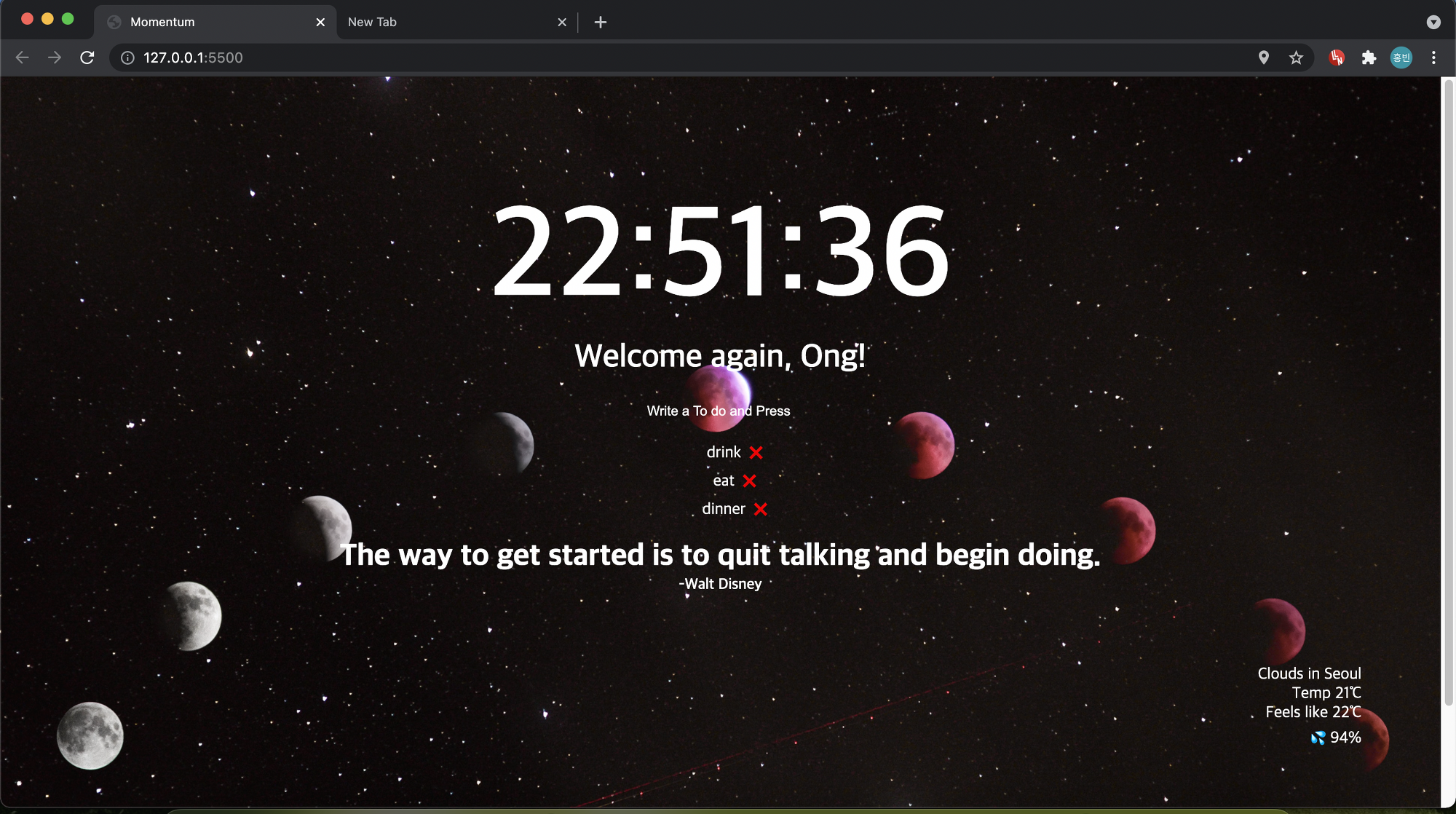Open a new tab with plus button
The height and width of the screenshot is (814, 1456).
600,22
